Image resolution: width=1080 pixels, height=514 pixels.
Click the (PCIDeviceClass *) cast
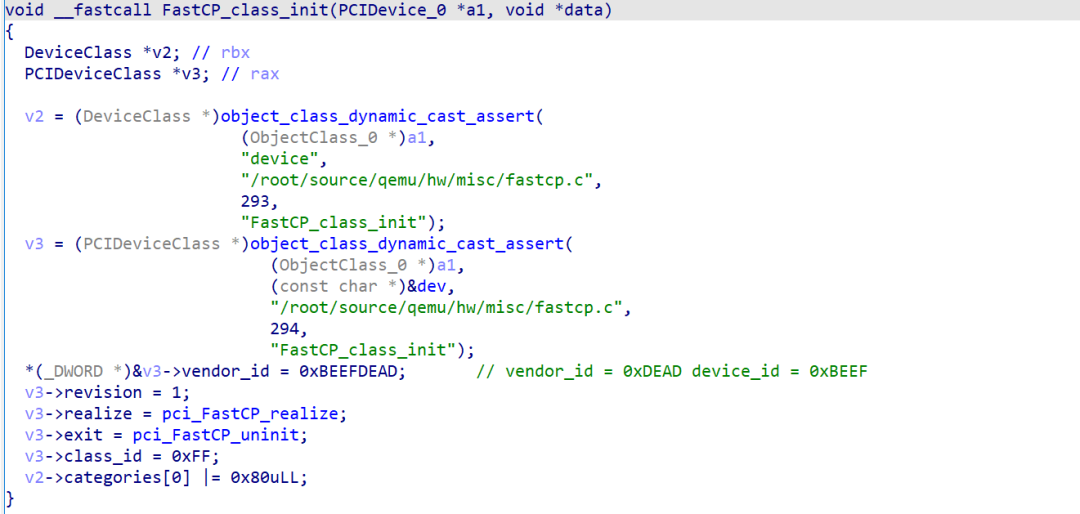click(161, 245)
